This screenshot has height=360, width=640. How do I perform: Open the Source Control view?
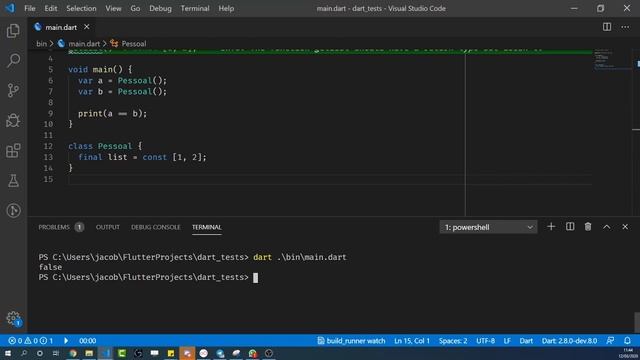tap(13, 90)
